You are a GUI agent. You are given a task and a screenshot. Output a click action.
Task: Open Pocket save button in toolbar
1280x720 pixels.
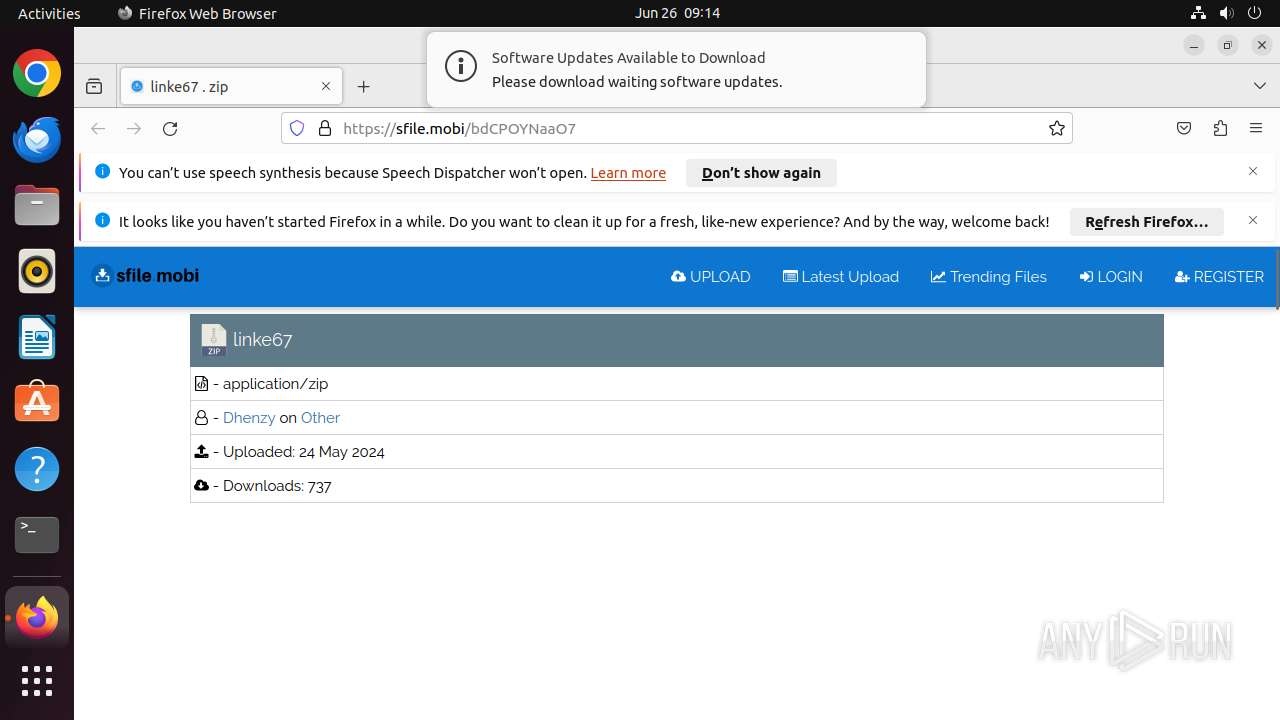tap(1184, 128)
